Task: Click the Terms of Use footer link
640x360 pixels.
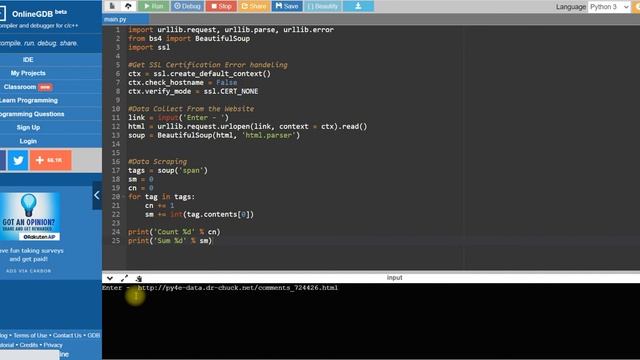Action: pos(30,336)
